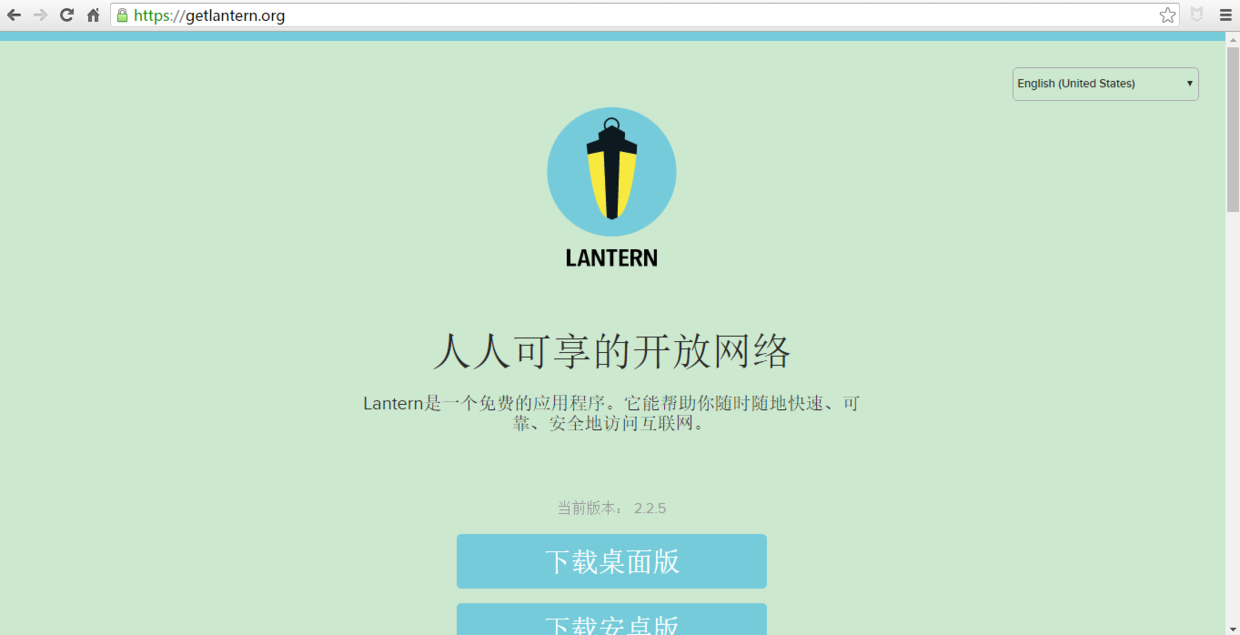Click the scrollbar up arrow

(1233, 38)
